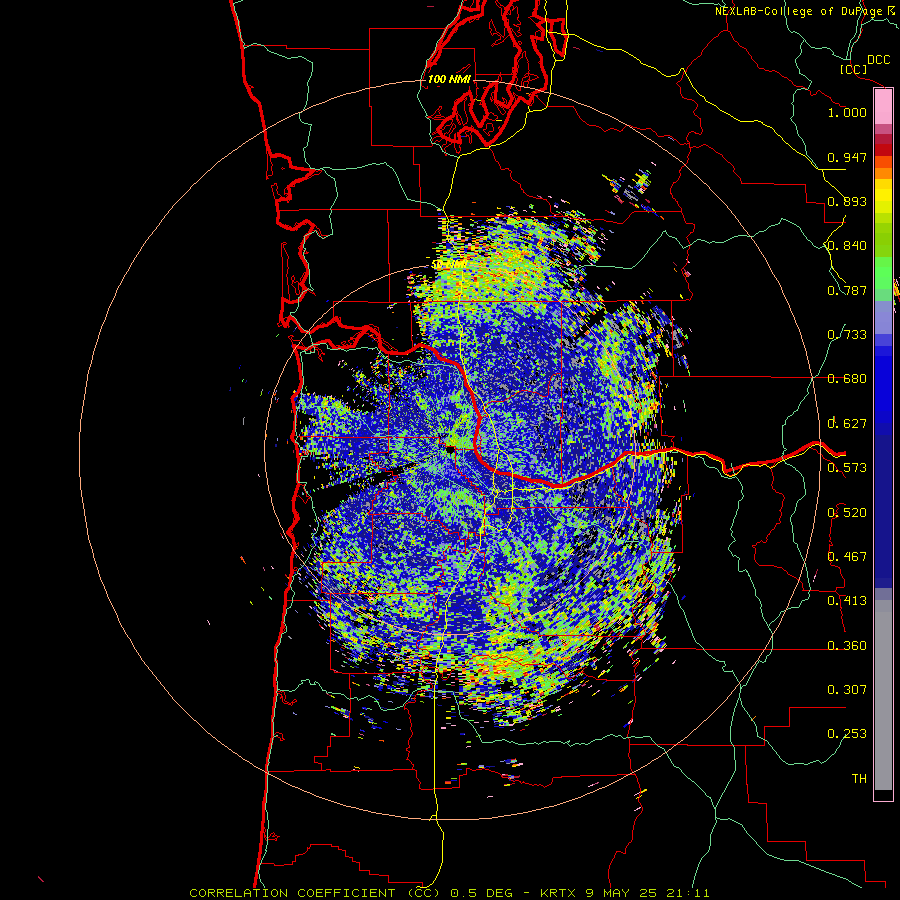The image size is (900, 900).
Task: Click the 0.840 scale value
Action: [847, 246]
